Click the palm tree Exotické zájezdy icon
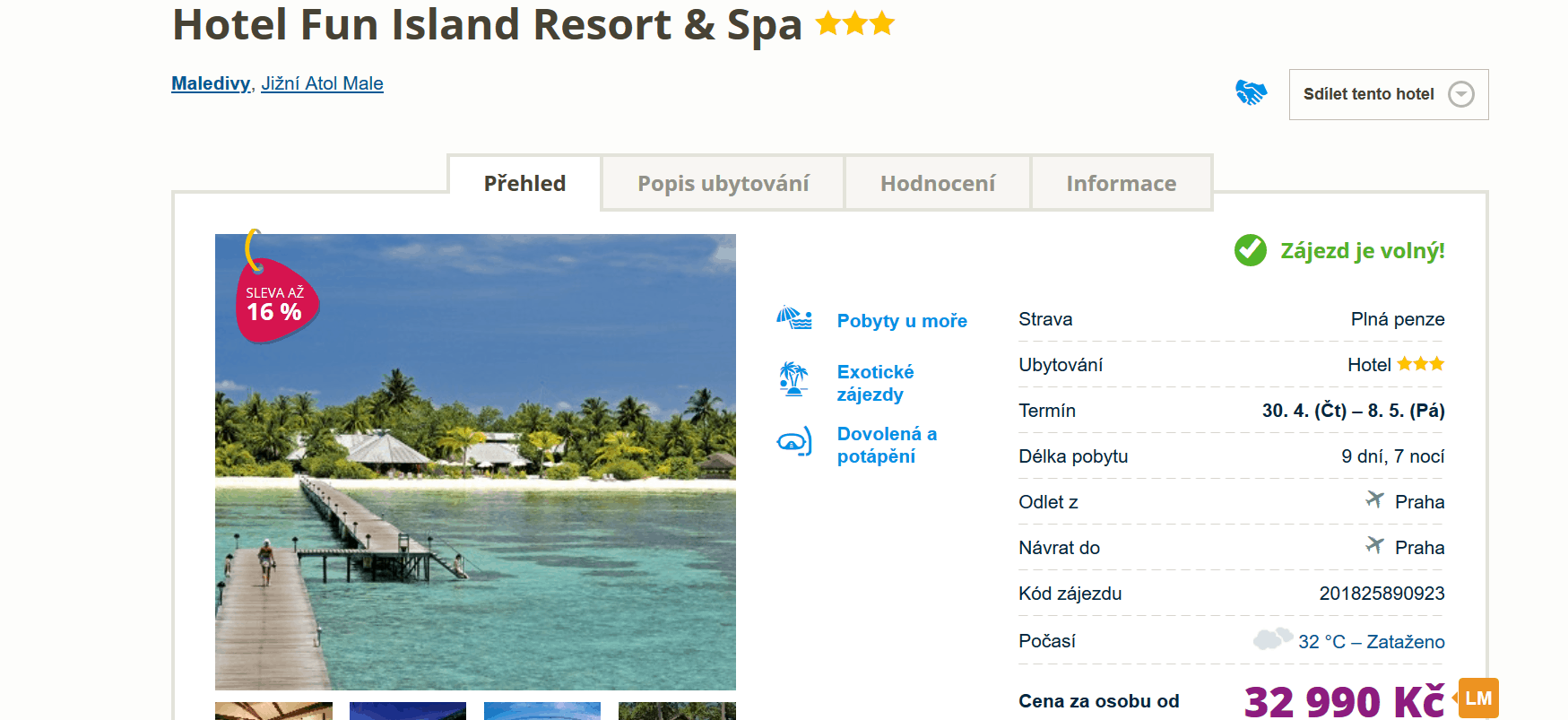 (793, 379)
